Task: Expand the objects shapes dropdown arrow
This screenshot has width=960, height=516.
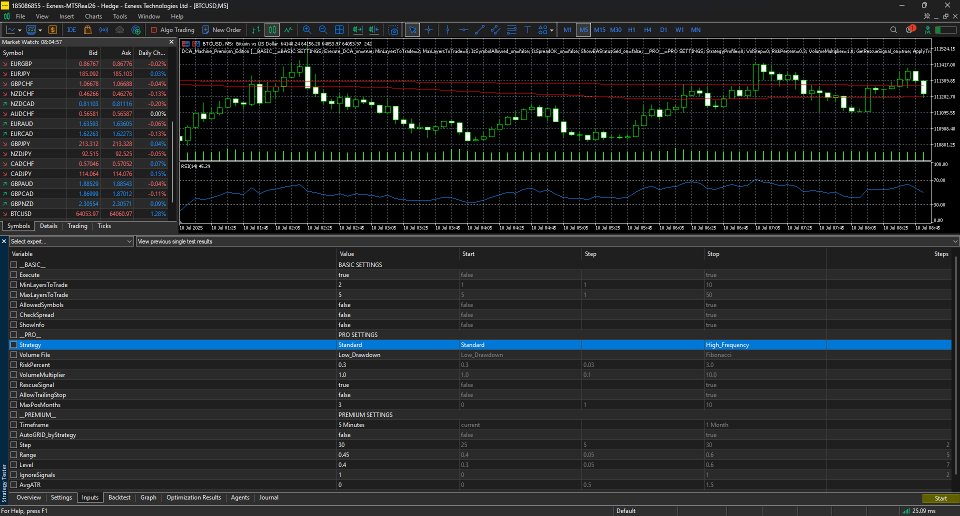Action: click(552, 29)
